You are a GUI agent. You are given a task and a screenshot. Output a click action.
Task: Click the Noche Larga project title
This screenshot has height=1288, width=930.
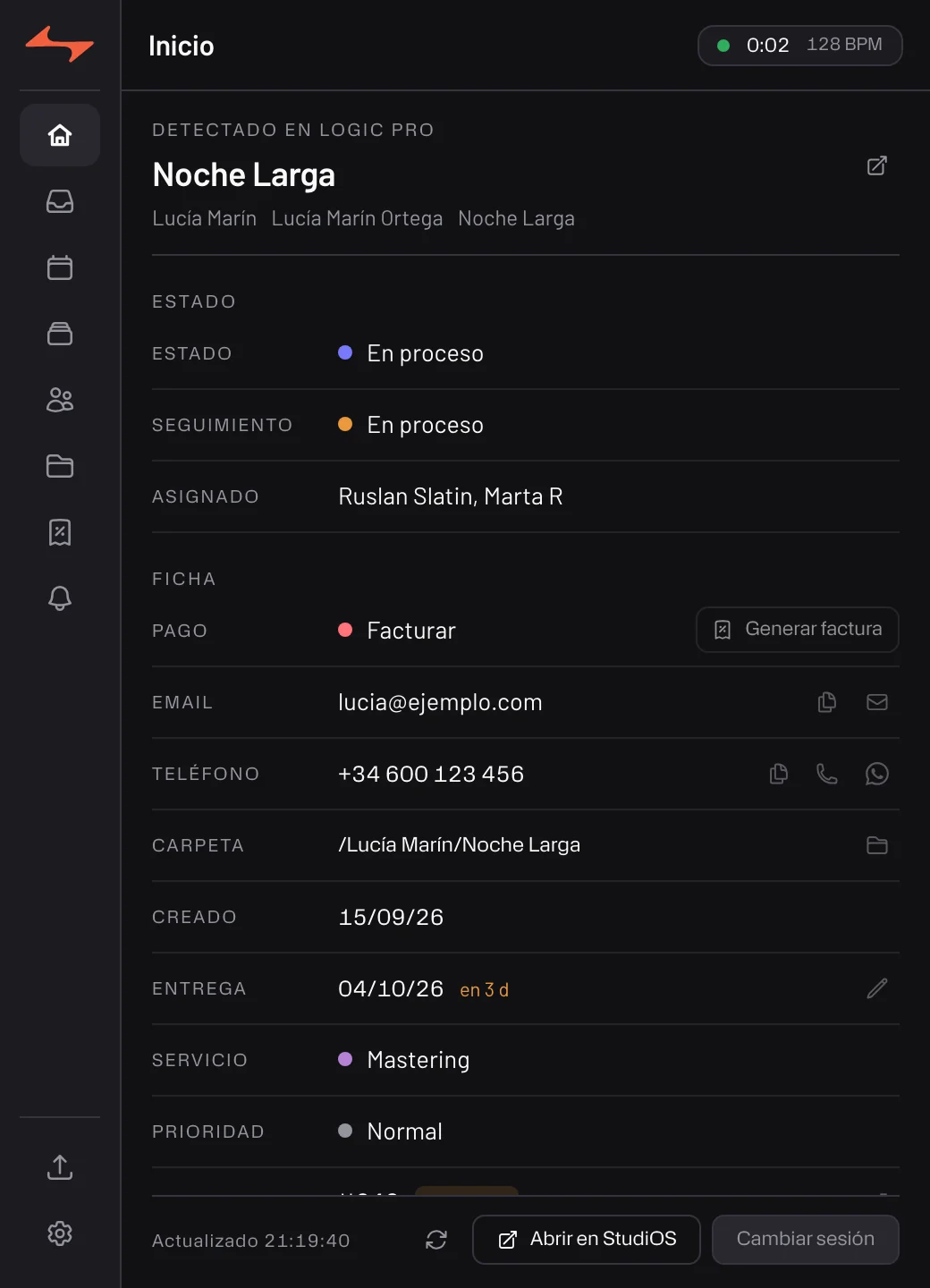pyautogui.click(x=244, y=174)
